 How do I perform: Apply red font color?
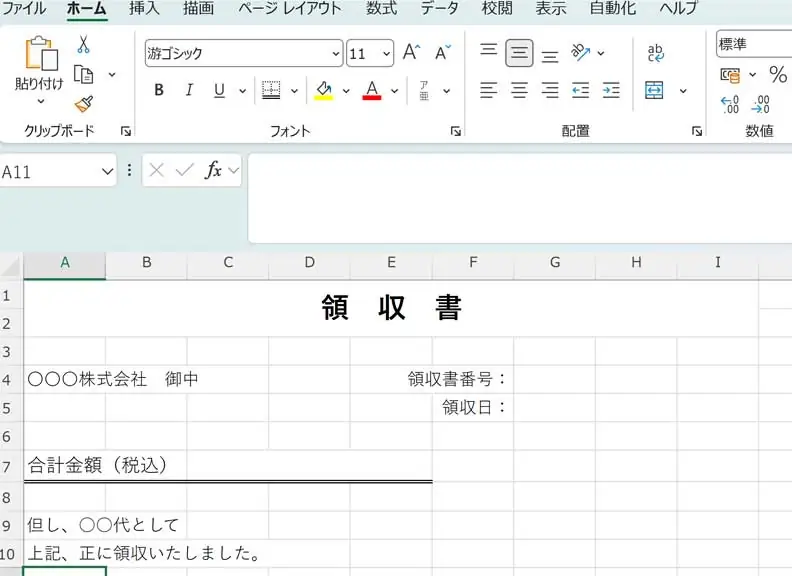372,90
